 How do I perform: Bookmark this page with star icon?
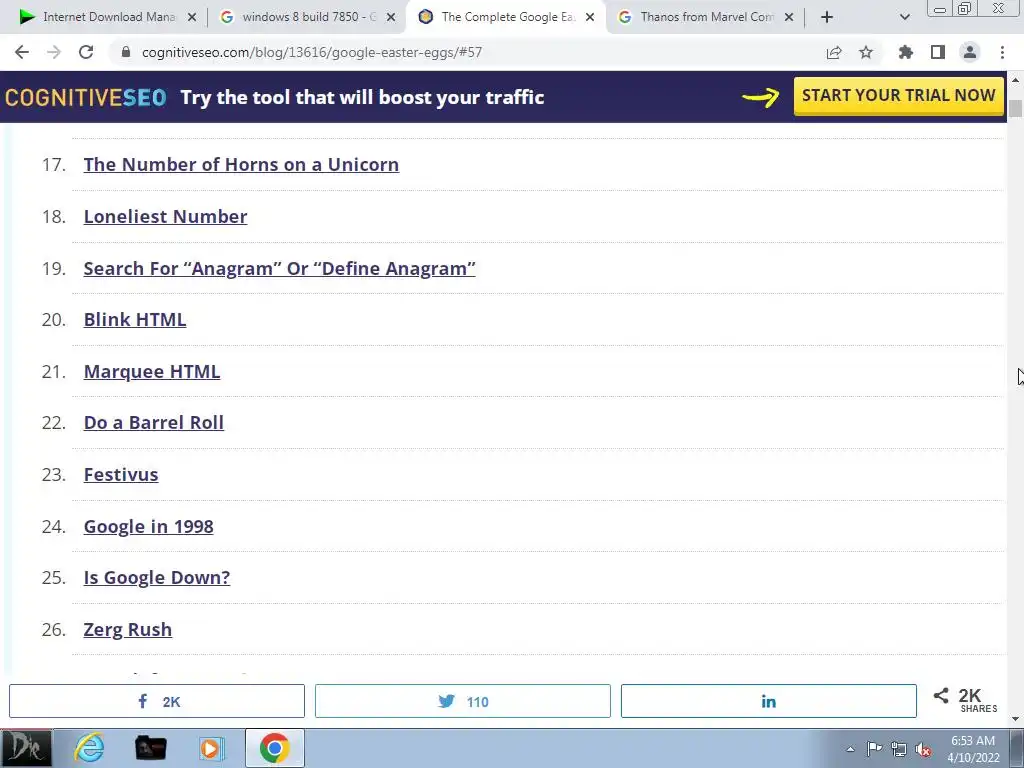pyautogui.click(x=866, y=52)
